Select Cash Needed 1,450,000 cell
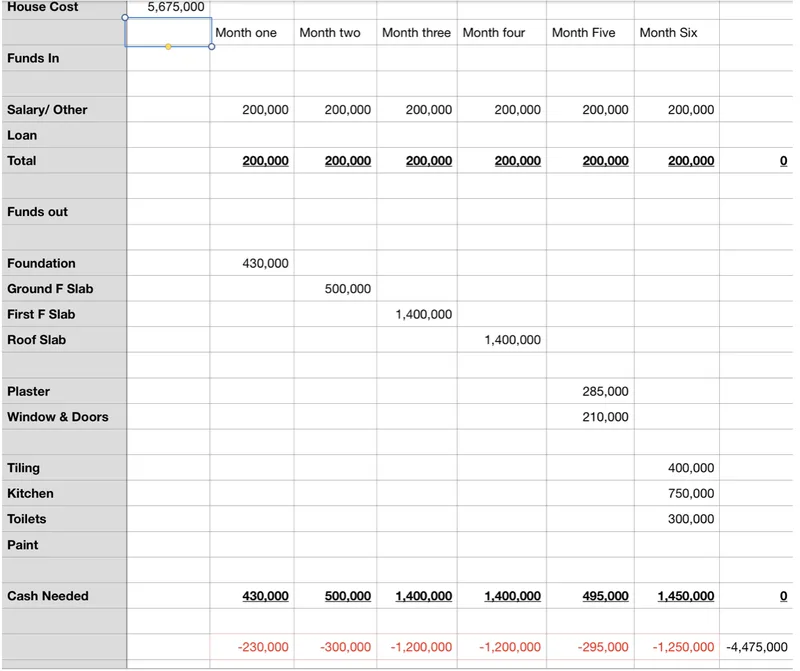This screenshot has width=800, height=671. 677,596
